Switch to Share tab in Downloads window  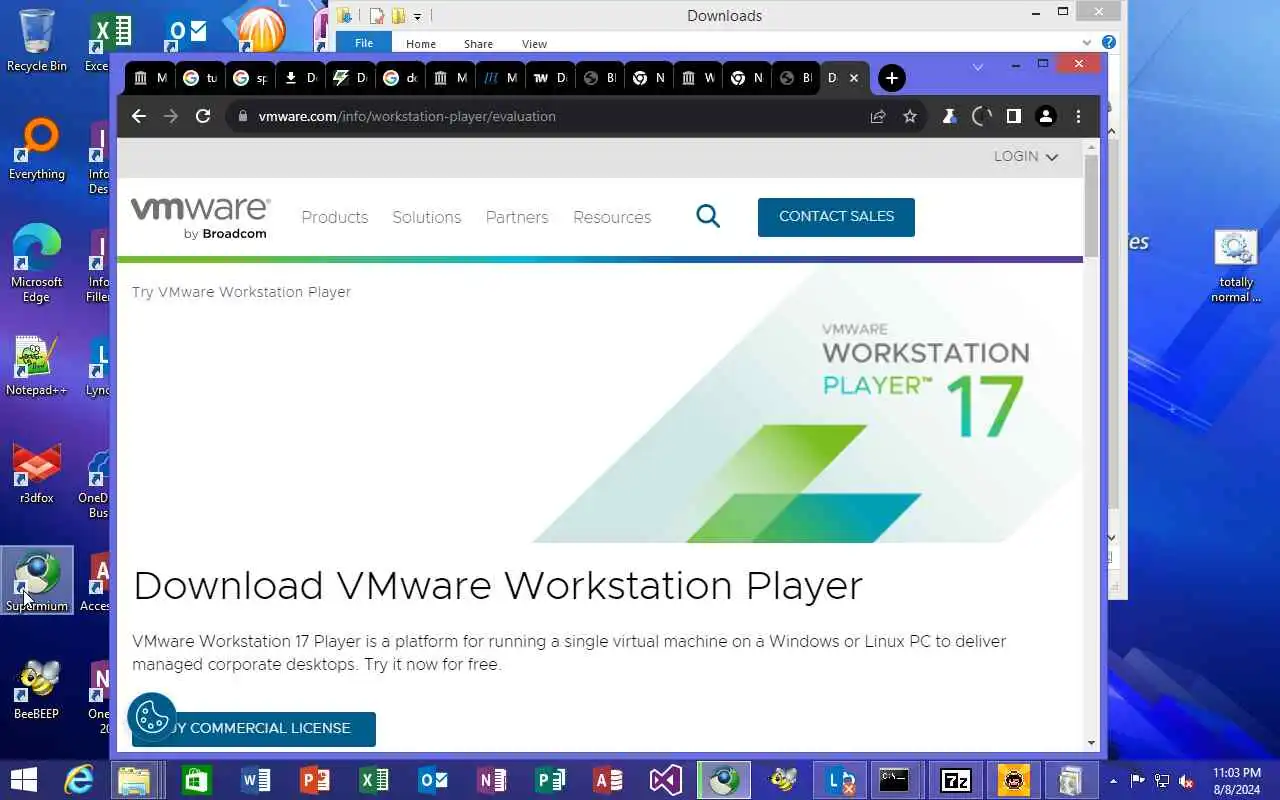pos(478,44)
